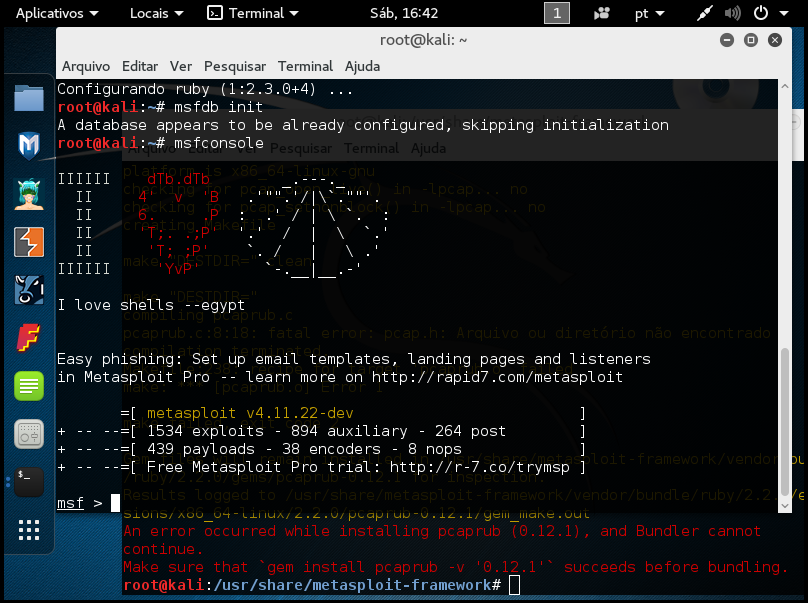This screenshot has width=808, height=603.
Task: Open the Files folder icon in the dock
Action: click(x=29, y=98)
